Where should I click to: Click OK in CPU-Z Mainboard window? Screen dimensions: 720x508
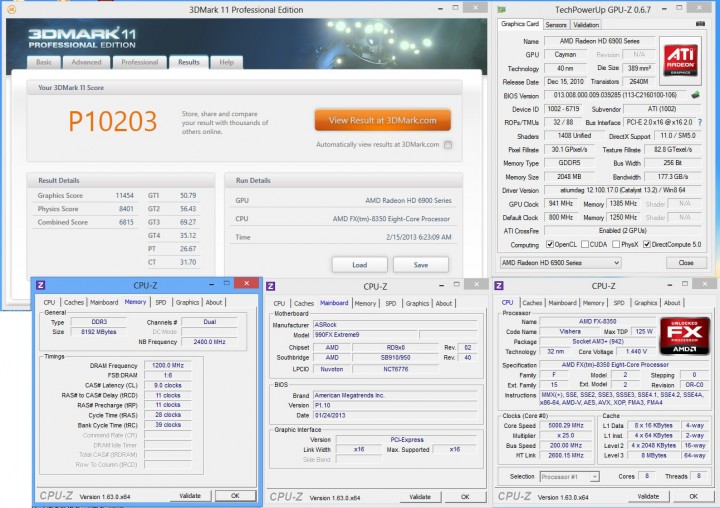tap(465, 497)
